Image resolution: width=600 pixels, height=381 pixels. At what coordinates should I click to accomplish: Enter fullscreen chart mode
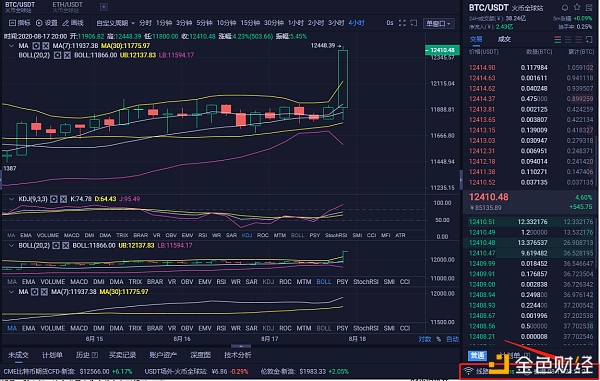[402, 23]
